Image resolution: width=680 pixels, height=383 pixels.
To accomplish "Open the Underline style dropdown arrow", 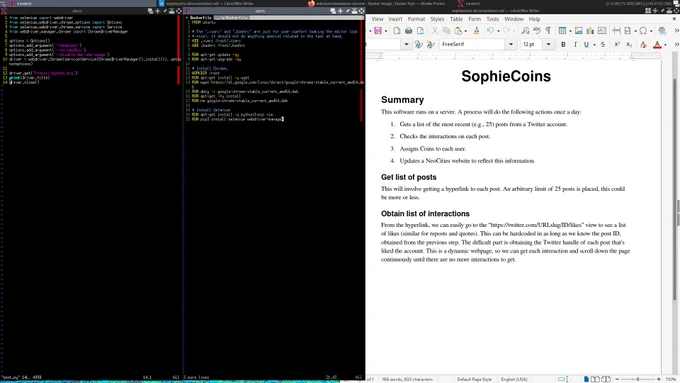I will pos(594,44).
